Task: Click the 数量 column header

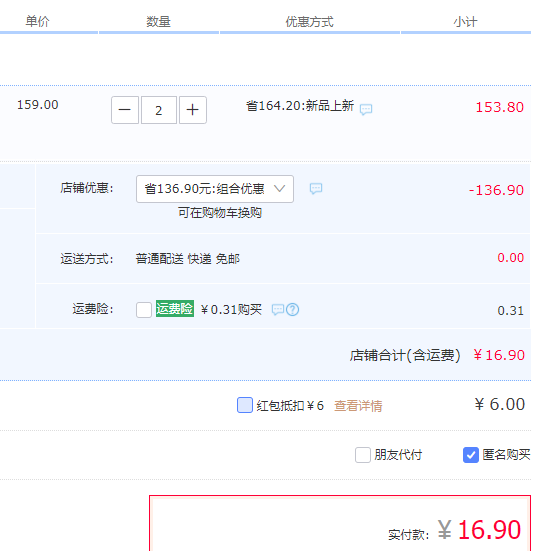Action: tap(159, 22)
